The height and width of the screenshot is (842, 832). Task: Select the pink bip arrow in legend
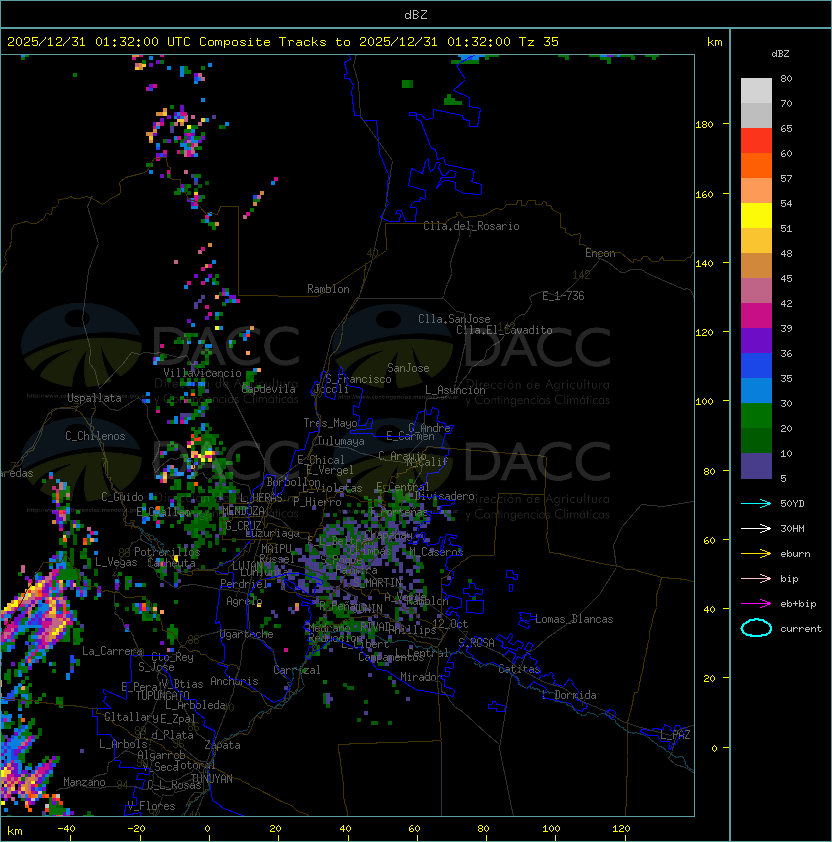pyautogui.click(x=756, y=578)
